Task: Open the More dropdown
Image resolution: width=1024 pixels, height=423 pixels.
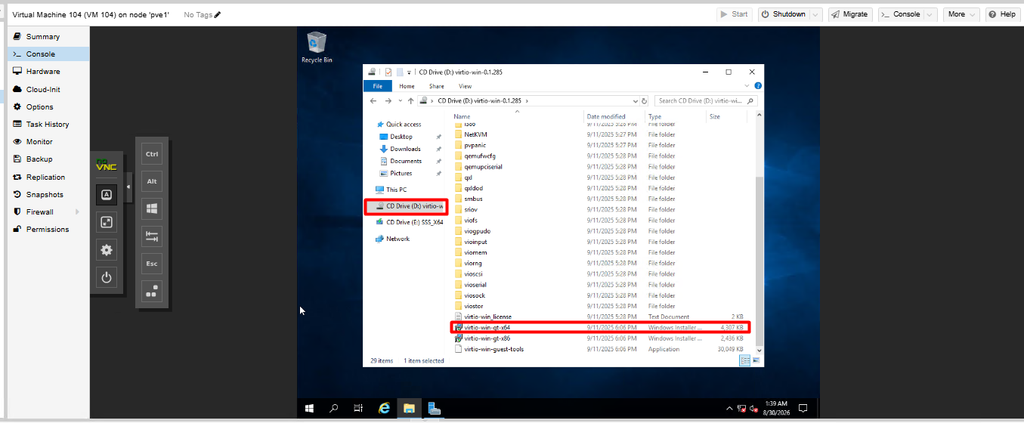Action: (x=962, y=14)
